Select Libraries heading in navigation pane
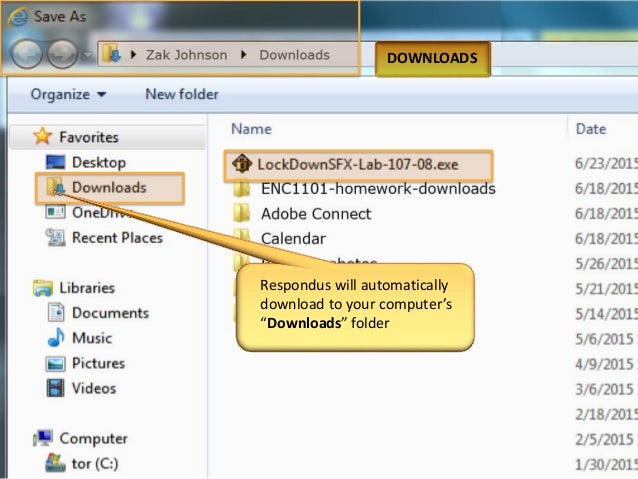 (87, 288)
